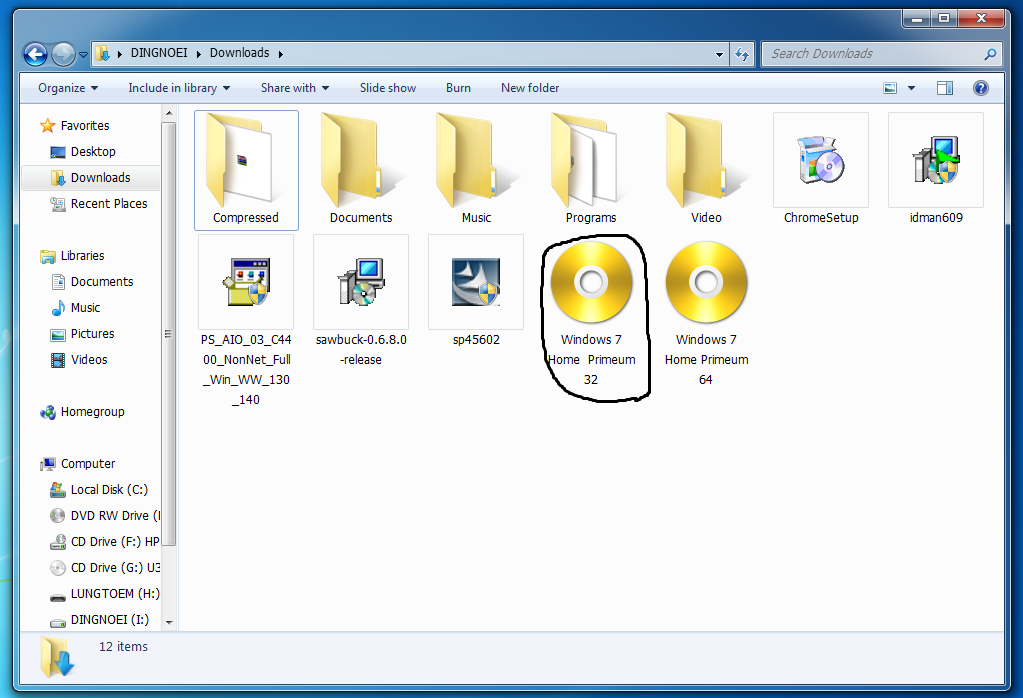Open Local Disk (C:)
The height and width of the screenshot is (698, 1023).
tap(99, 490)
